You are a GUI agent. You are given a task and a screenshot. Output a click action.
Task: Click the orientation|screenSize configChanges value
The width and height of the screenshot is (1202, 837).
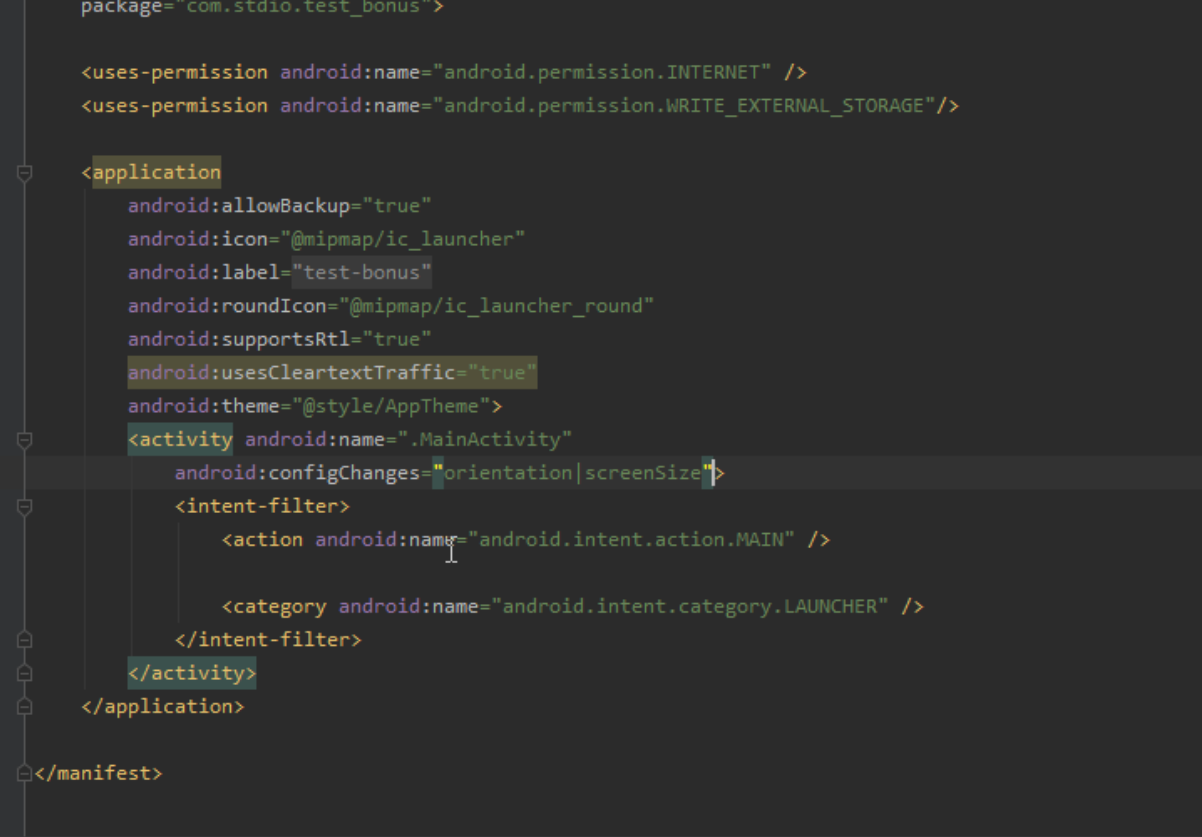click(x=573, y=473)
